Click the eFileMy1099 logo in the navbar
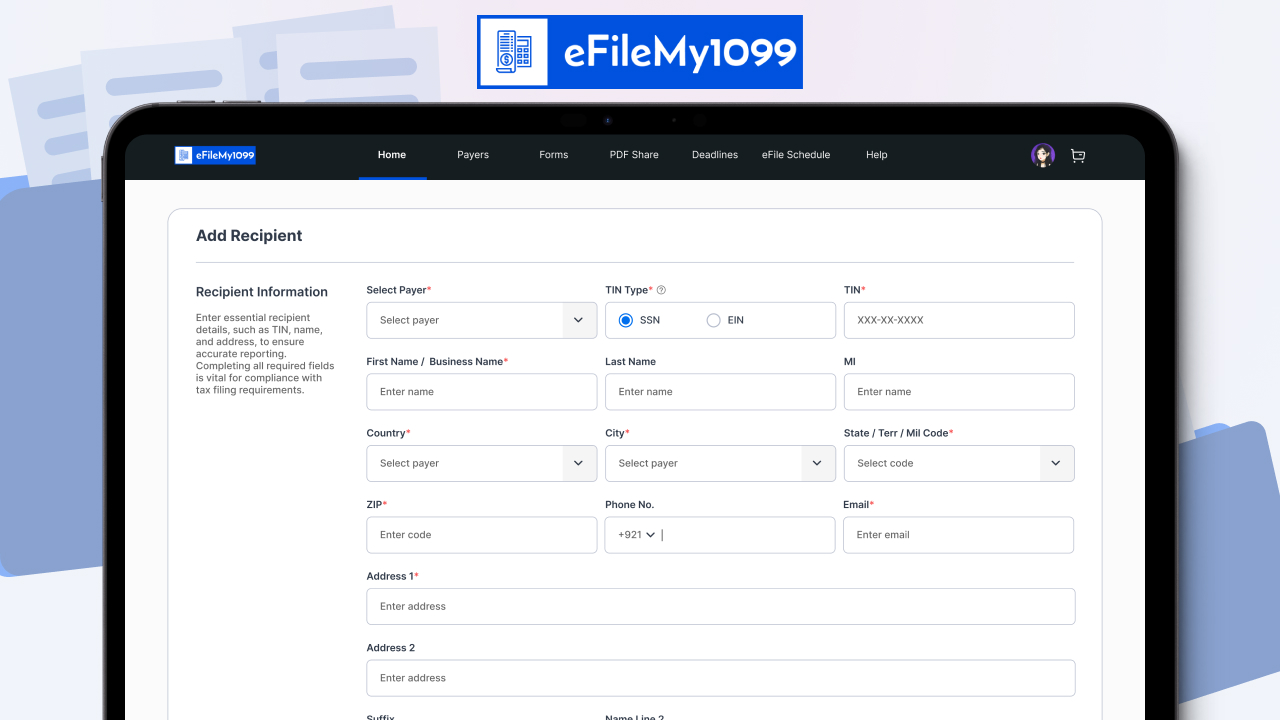 point(214,155)
